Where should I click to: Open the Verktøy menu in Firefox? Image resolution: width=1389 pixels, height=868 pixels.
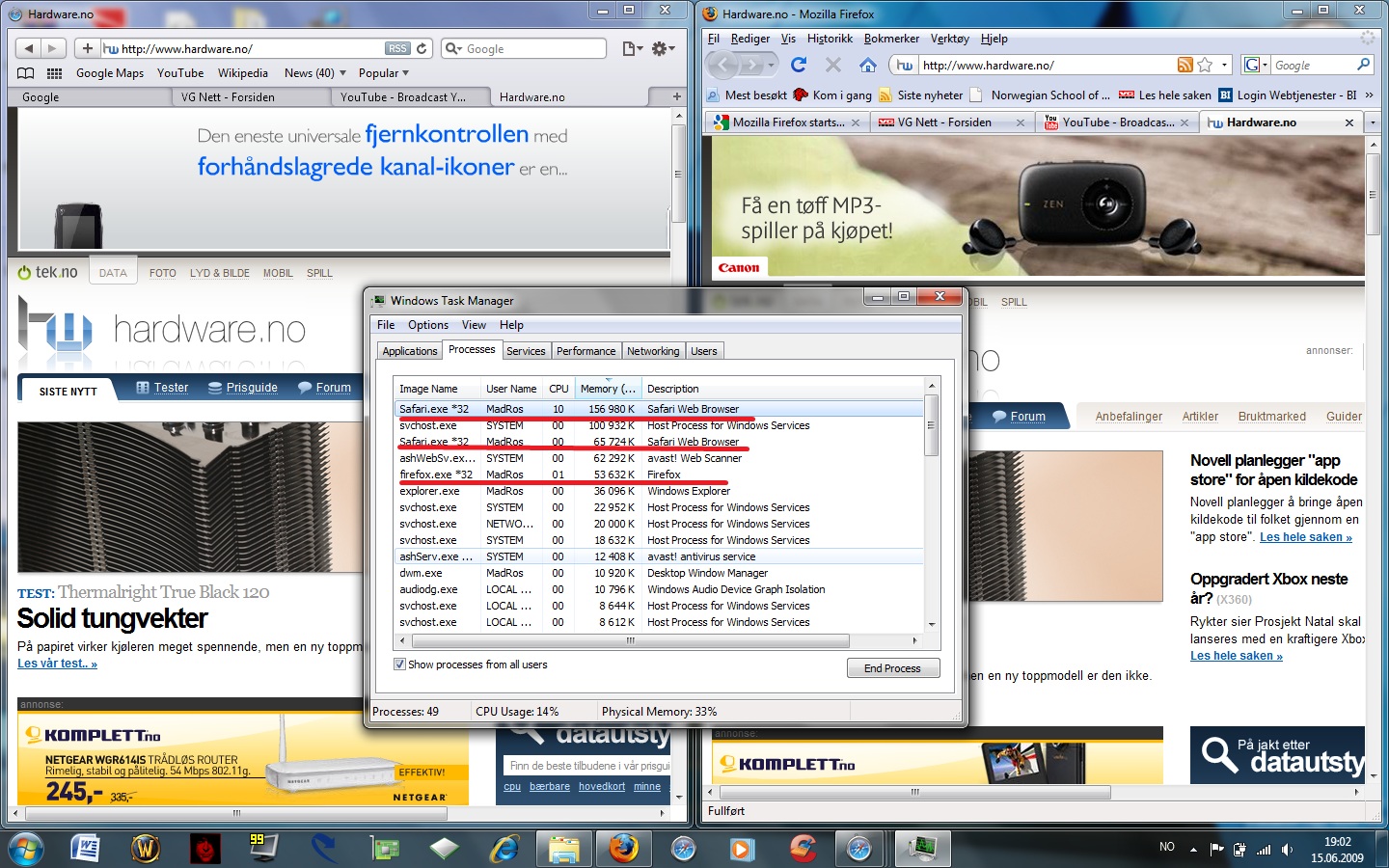[950, 39]
